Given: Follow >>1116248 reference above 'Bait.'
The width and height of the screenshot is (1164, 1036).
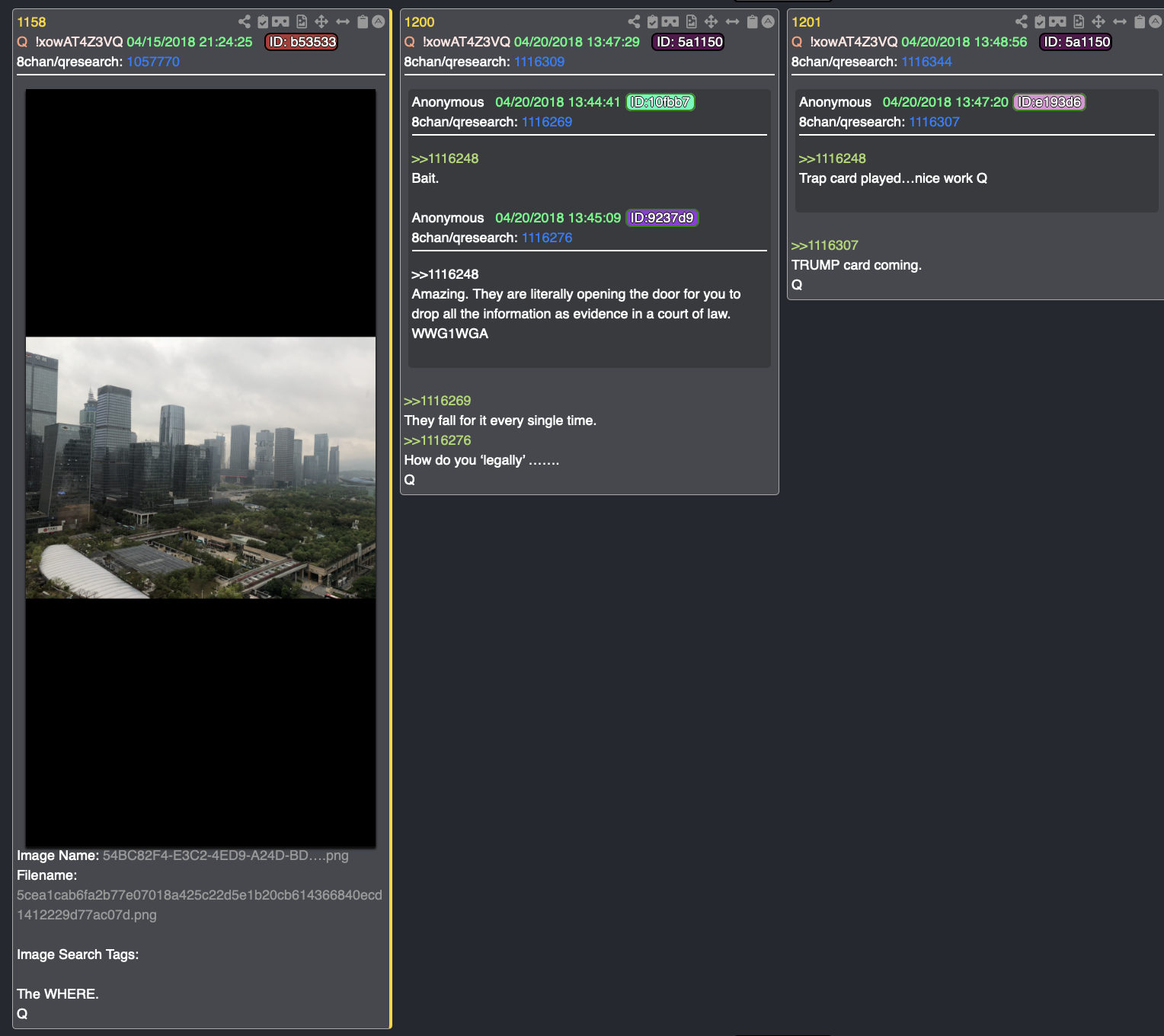Looking at the screenshot, I should [x=445, y=158].
